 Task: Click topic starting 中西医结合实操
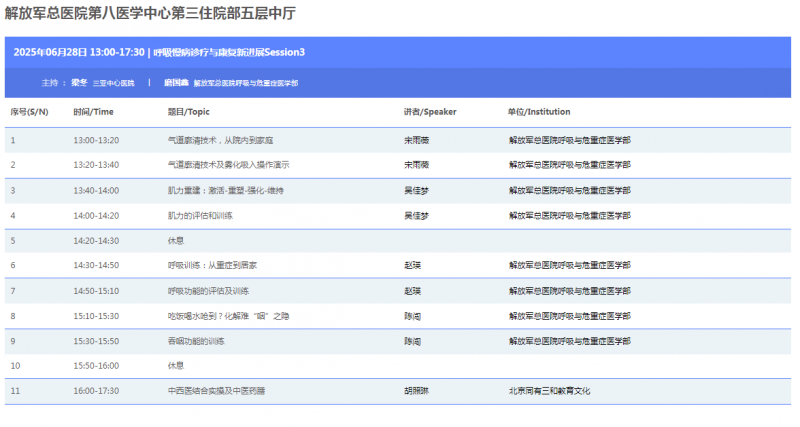(x=216, y=391)
